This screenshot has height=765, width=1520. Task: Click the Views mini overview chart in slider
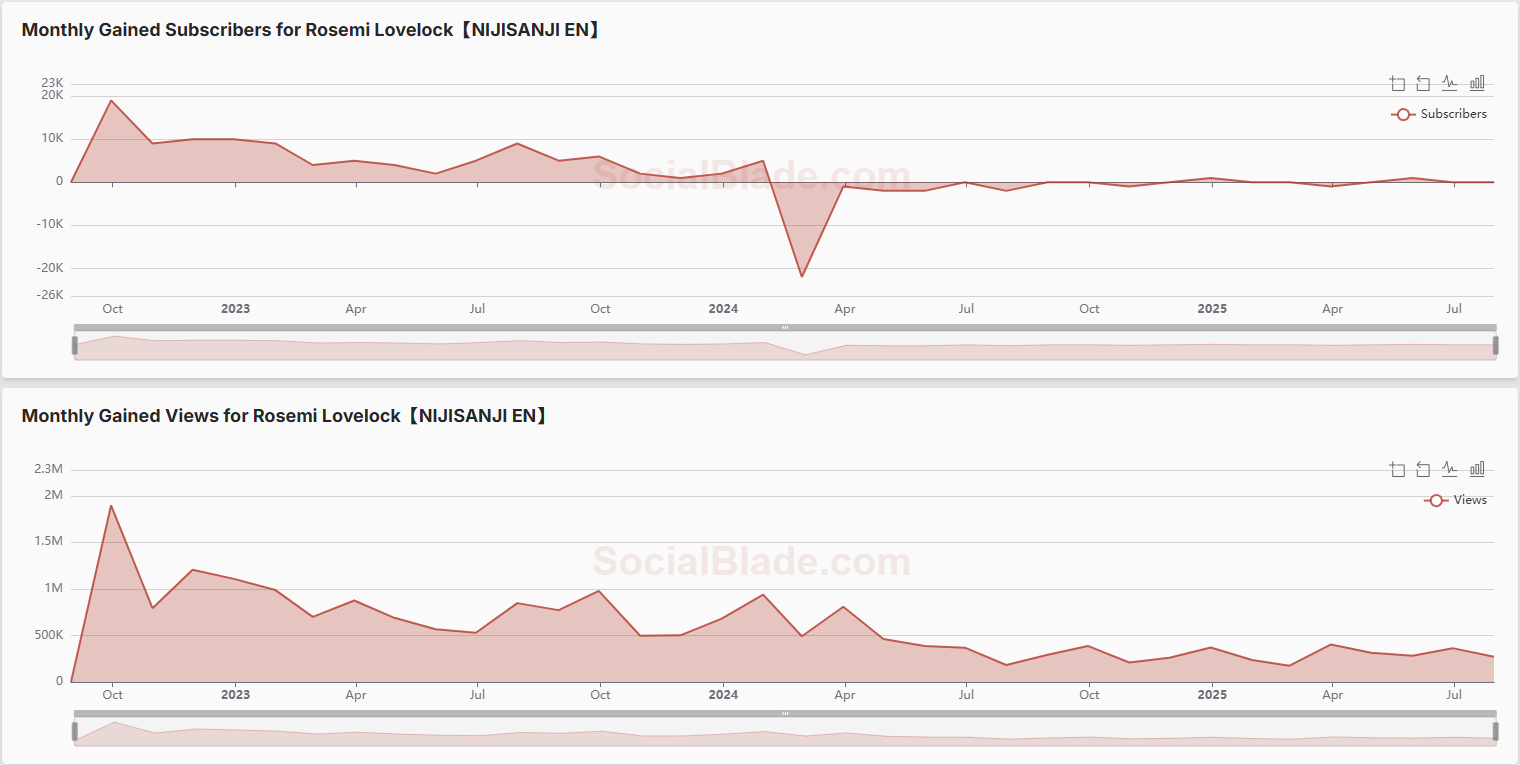pyautogui.click(x=785, y=733)
